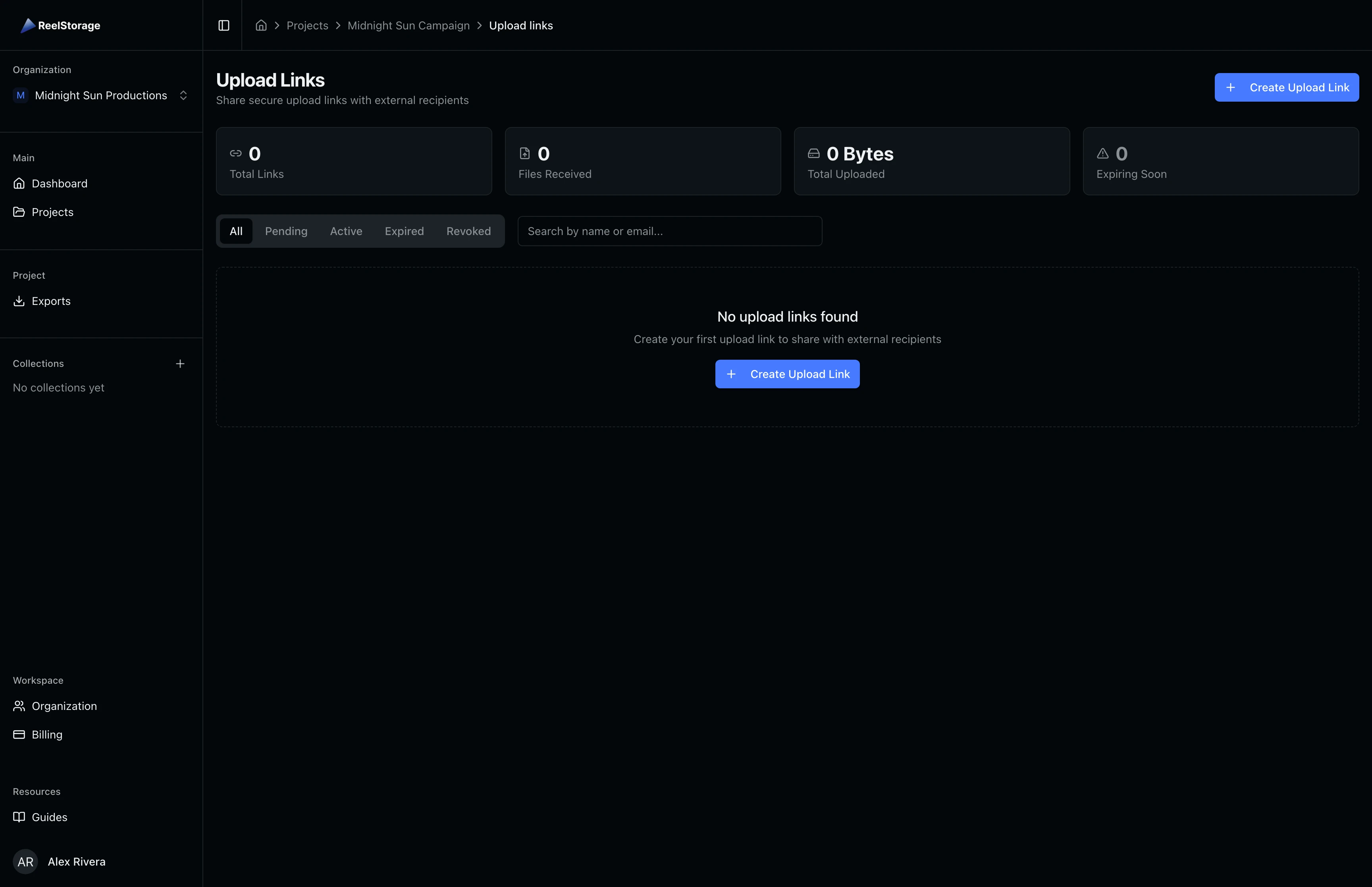Select the Exports icon under Project

pos(19,301)
